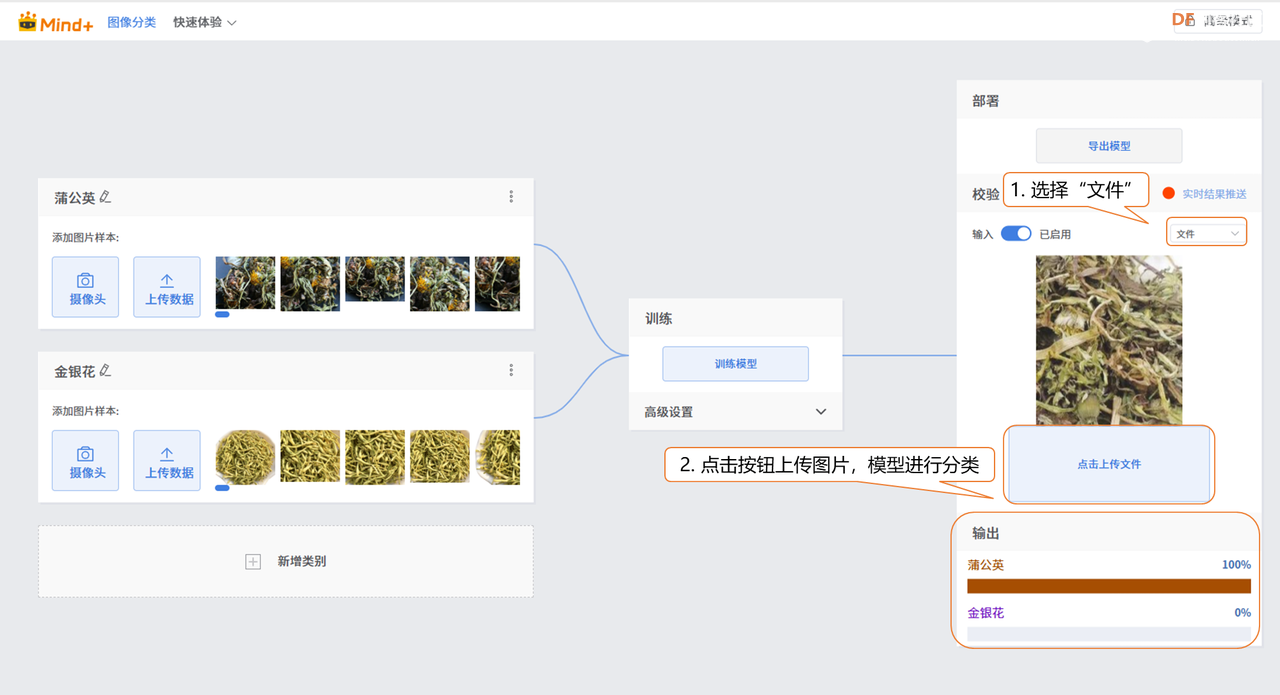
Task: Open the 快速体验 dropdown menu
Action: (x=204, y=22)
